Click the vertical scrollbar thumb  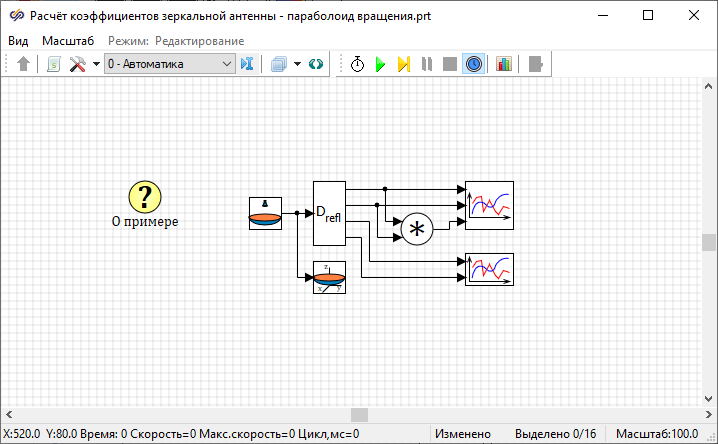709,242
